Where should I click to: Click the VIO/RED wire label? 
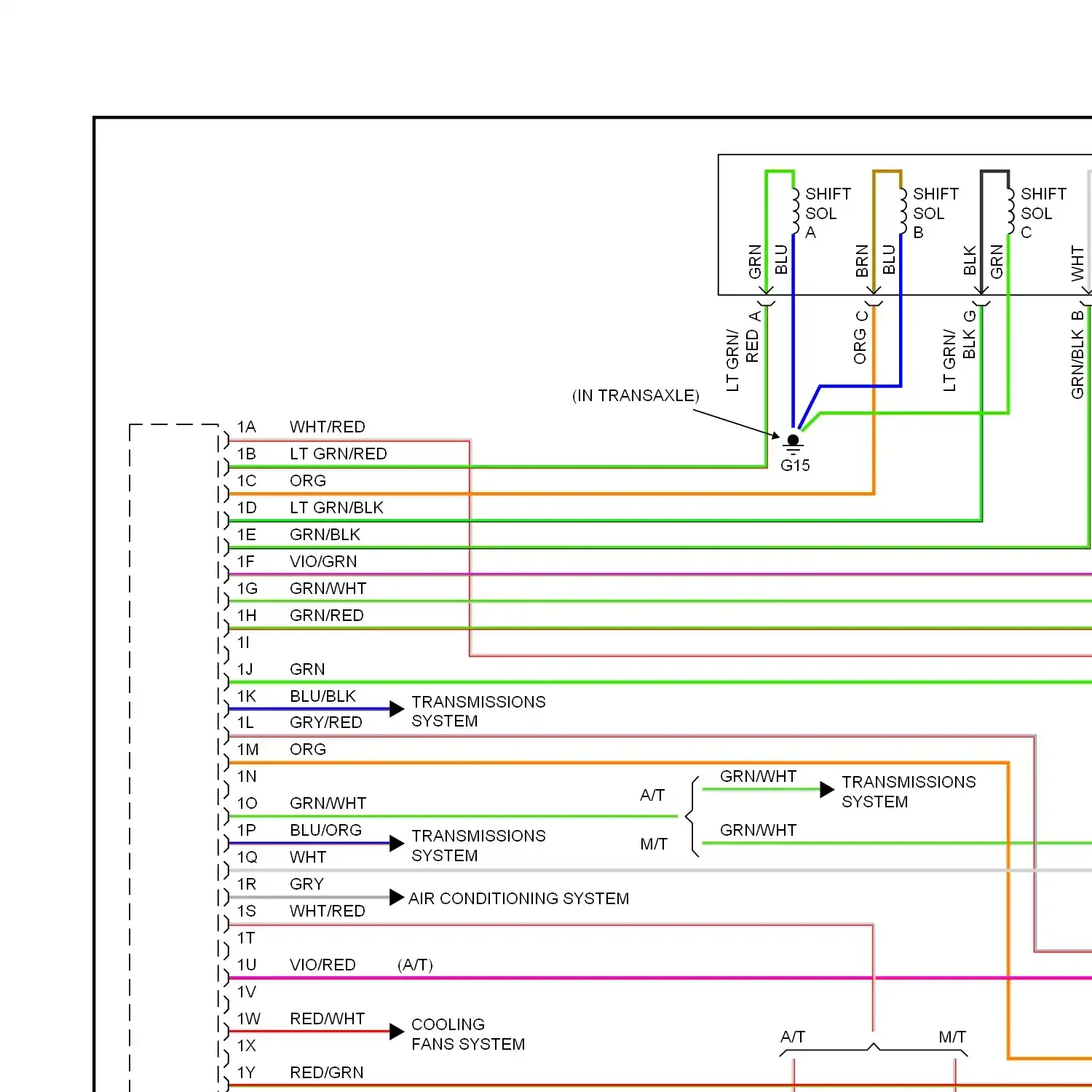(x=323, y=965)
